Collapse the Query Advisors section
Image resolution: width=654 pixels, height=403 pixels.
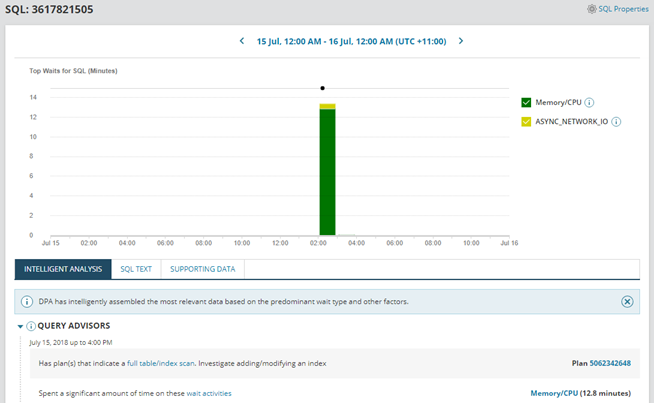tap(20, 326)
